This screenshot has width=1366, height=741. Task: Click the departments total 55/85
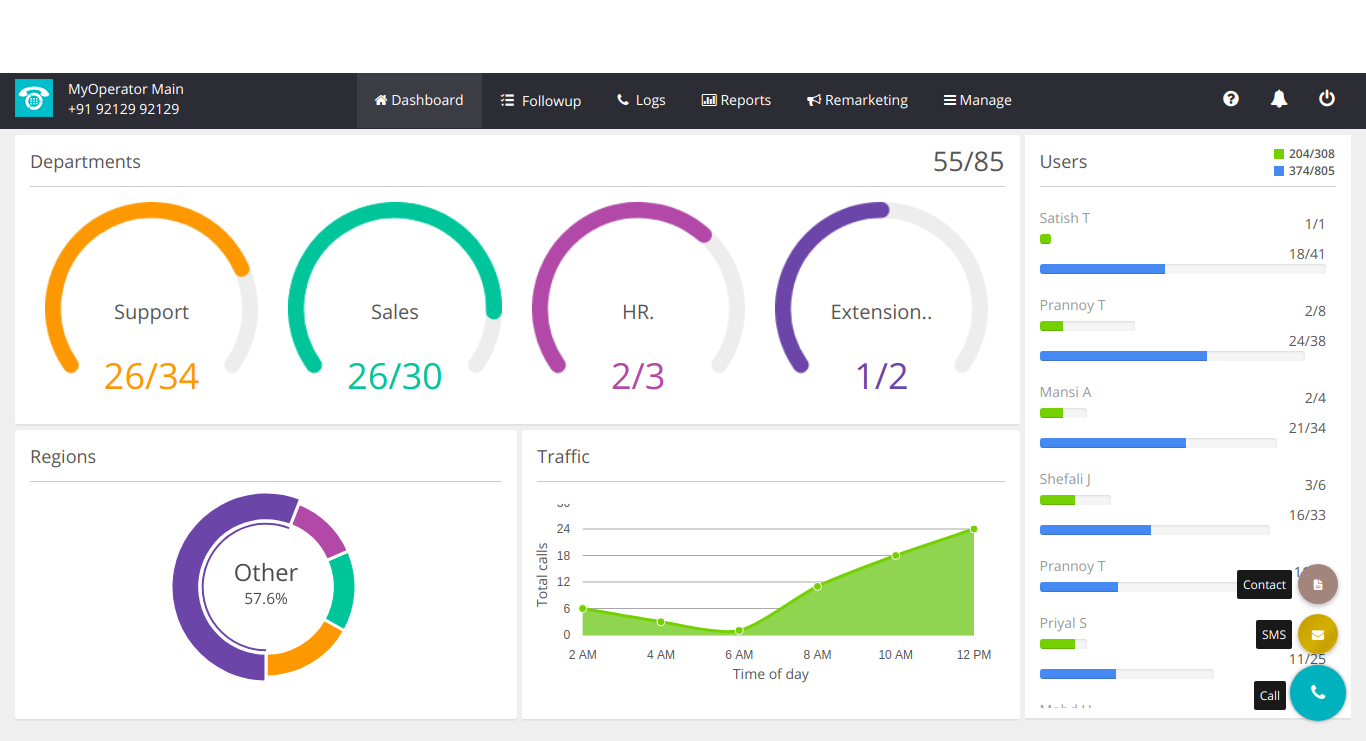(x=968, y=162)
